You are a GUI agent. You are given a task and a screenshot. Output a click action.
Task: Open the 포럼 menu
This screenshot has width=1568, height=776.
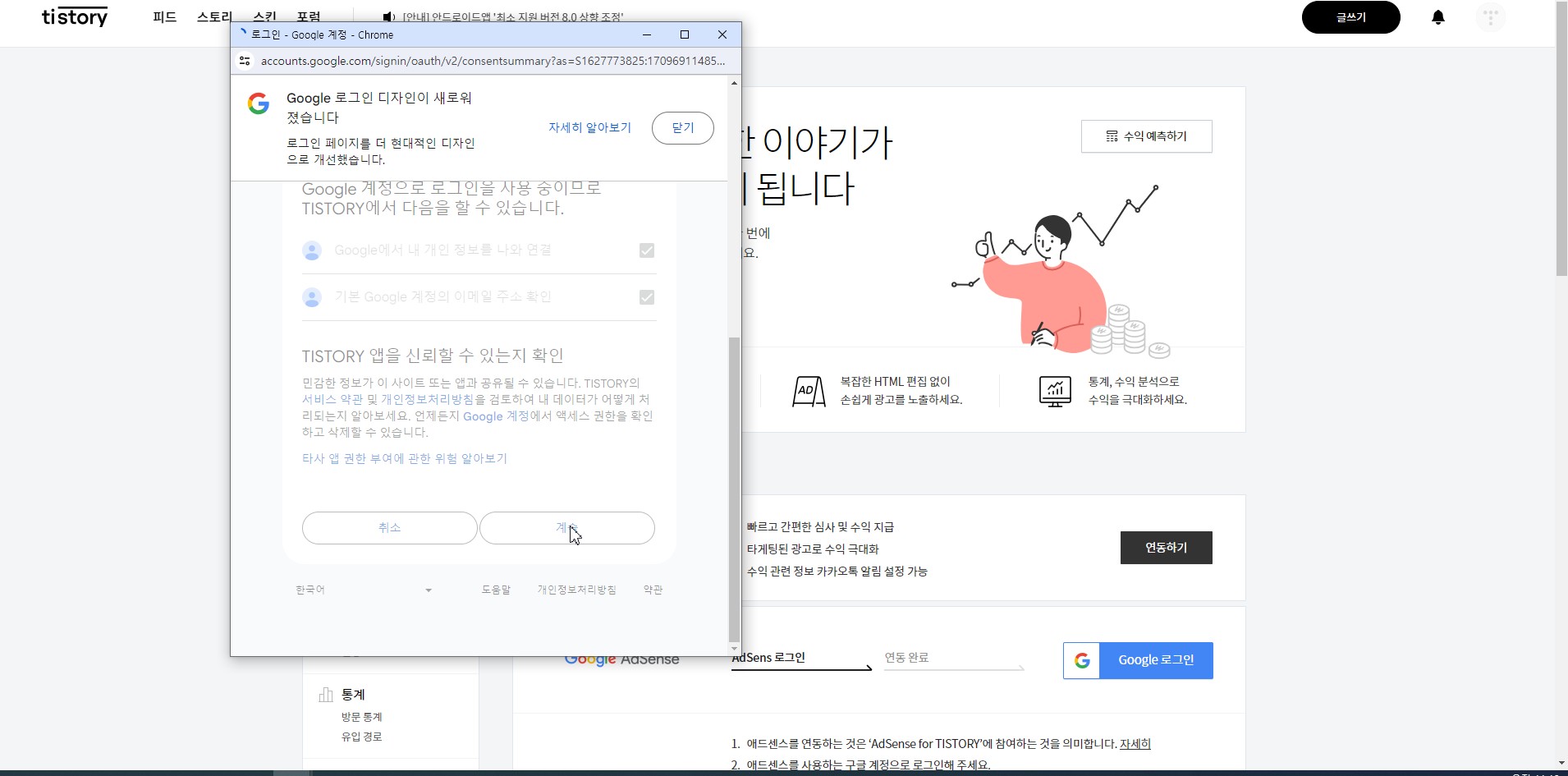point(309,16)
